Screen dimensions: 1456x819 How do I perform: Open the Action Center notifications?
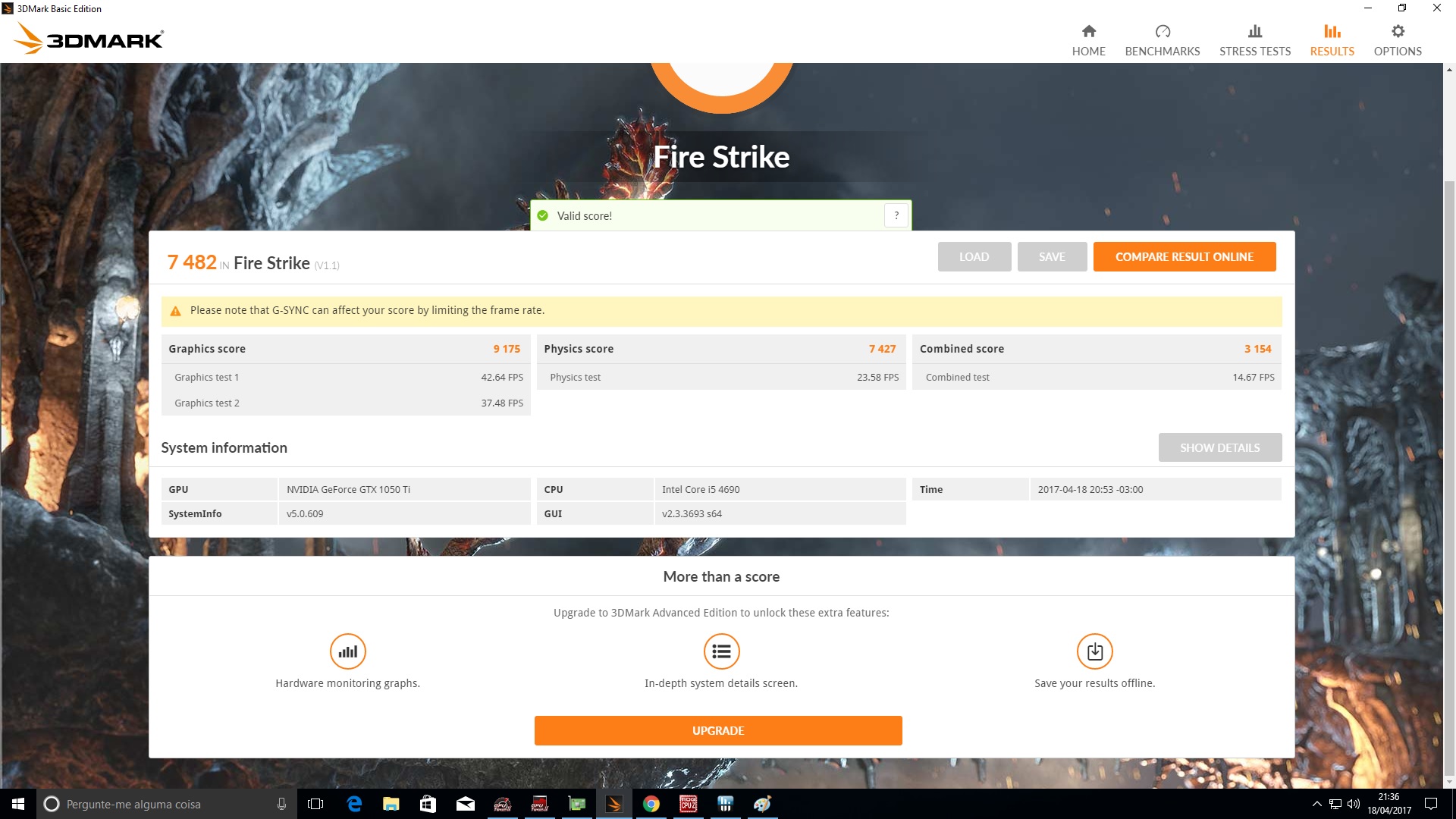pyautogui.click(x=1431, y=804)
